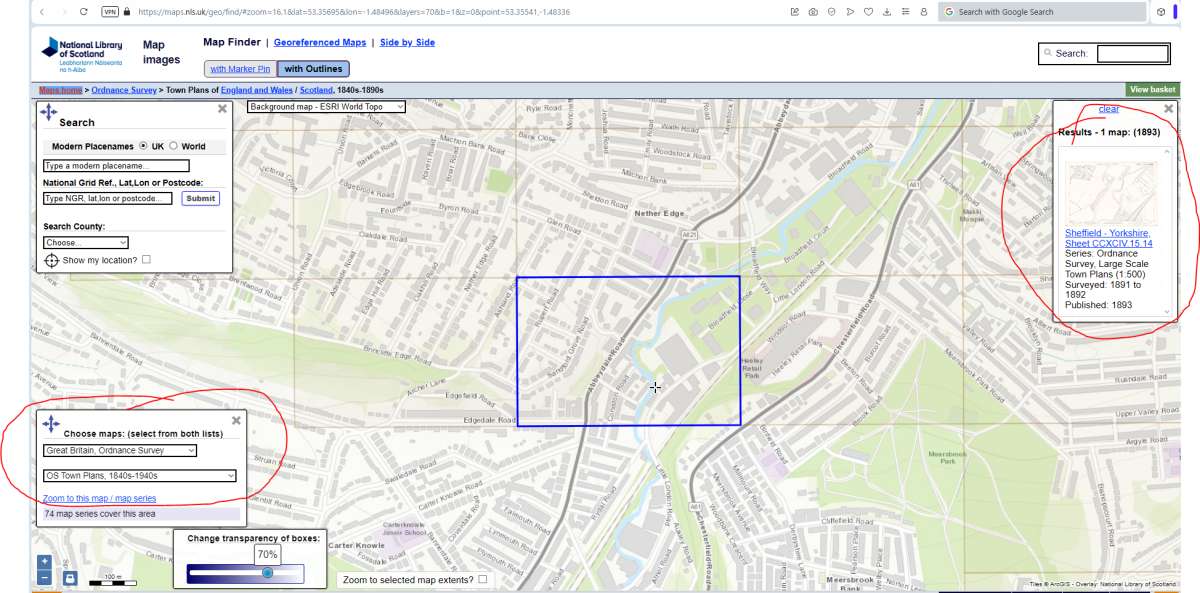Focus the NGR, lat,lon or postcode field
1200x593 pixels.
(108, 198)
